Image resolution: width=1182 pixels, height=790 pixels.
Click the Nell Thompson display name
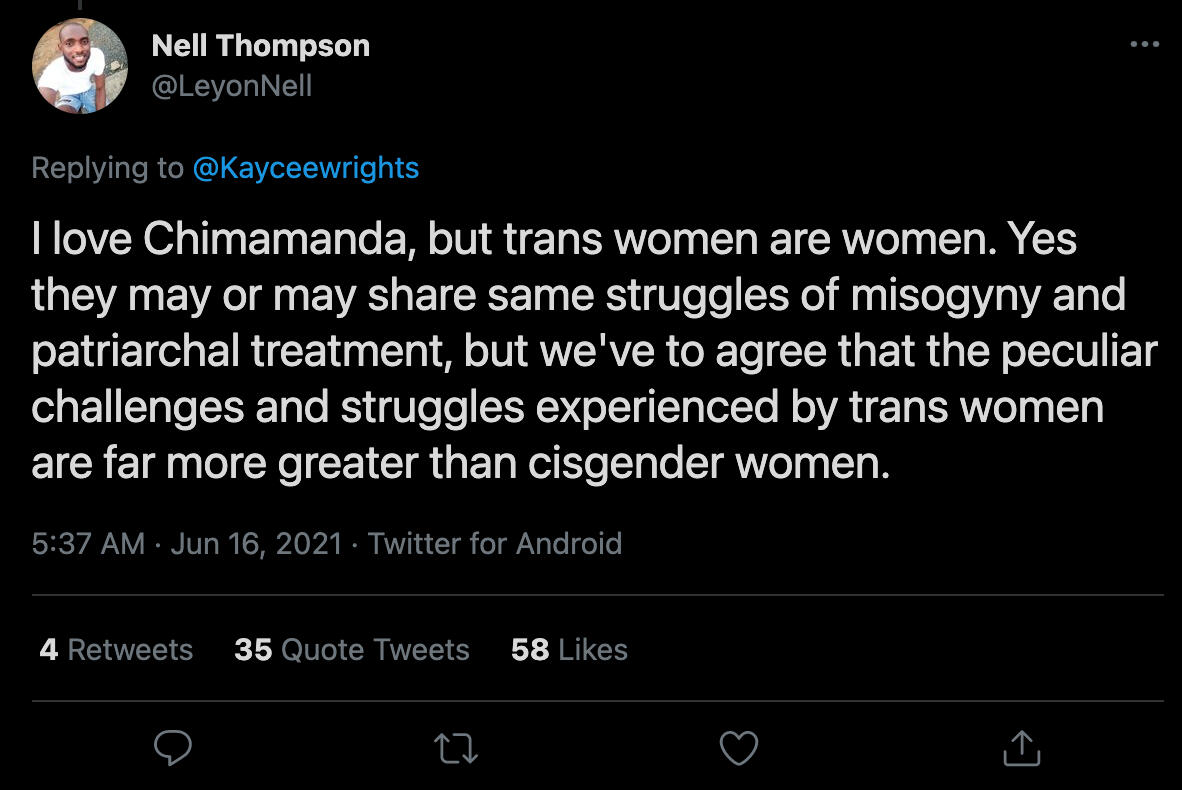tap(260, 45)
